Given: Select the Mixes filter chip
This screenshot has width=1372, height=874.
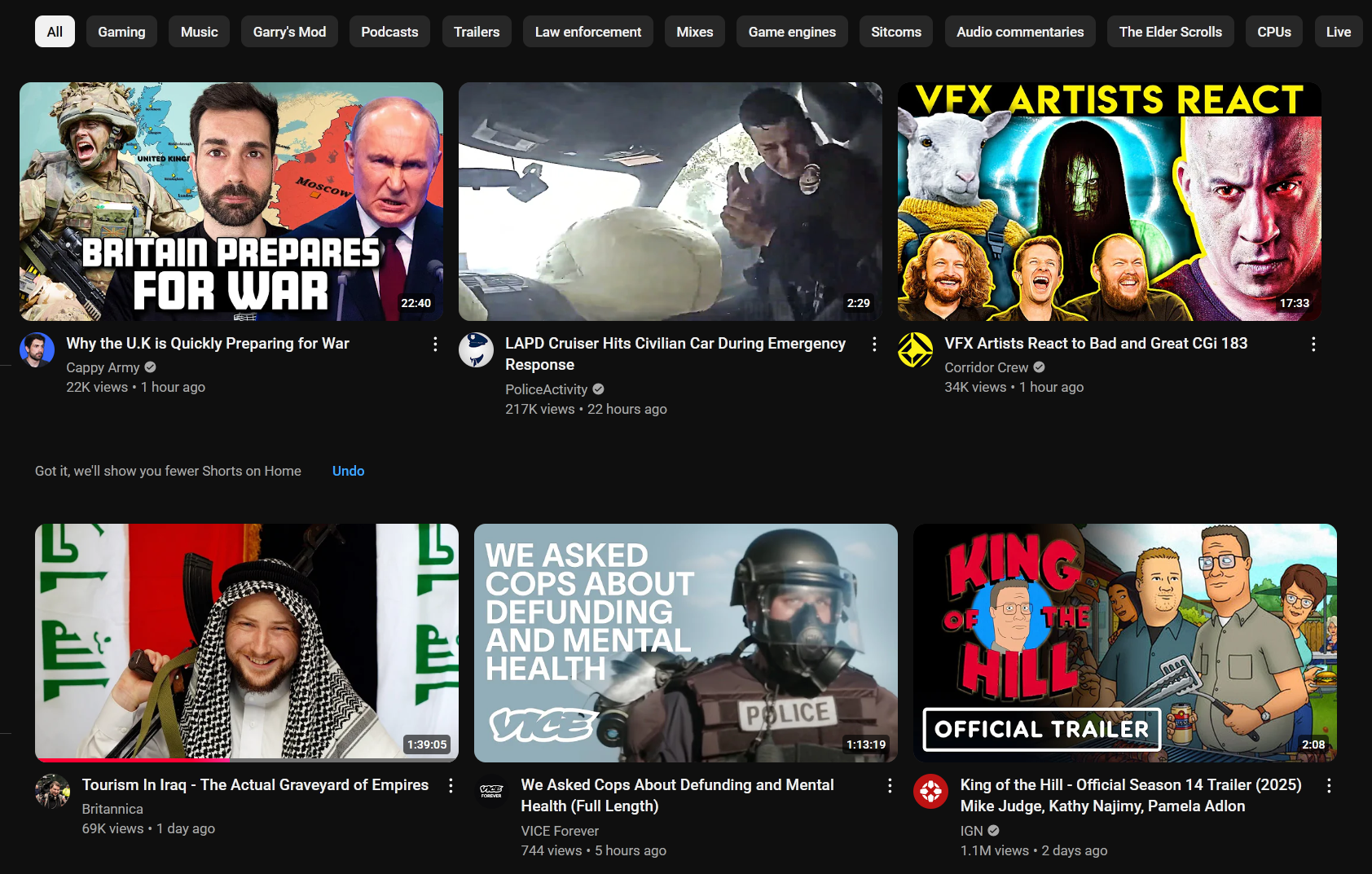Looking at the screenshot, I should tap(695, 32).
